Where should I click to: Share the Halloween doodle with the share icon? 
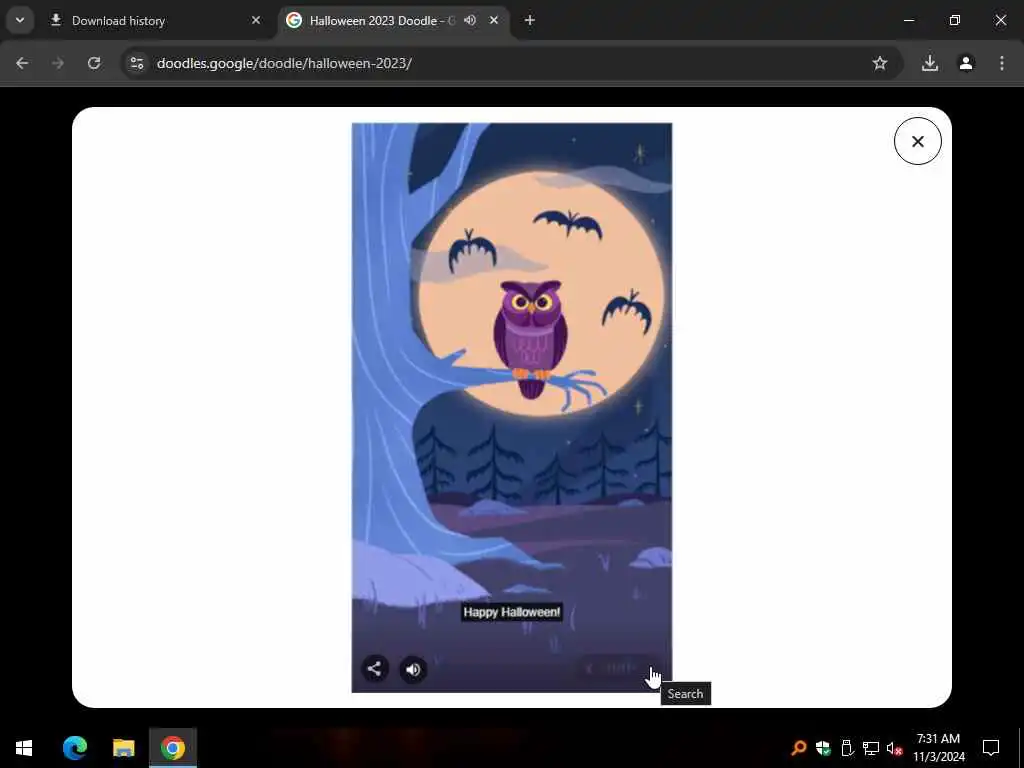(374, 669)
